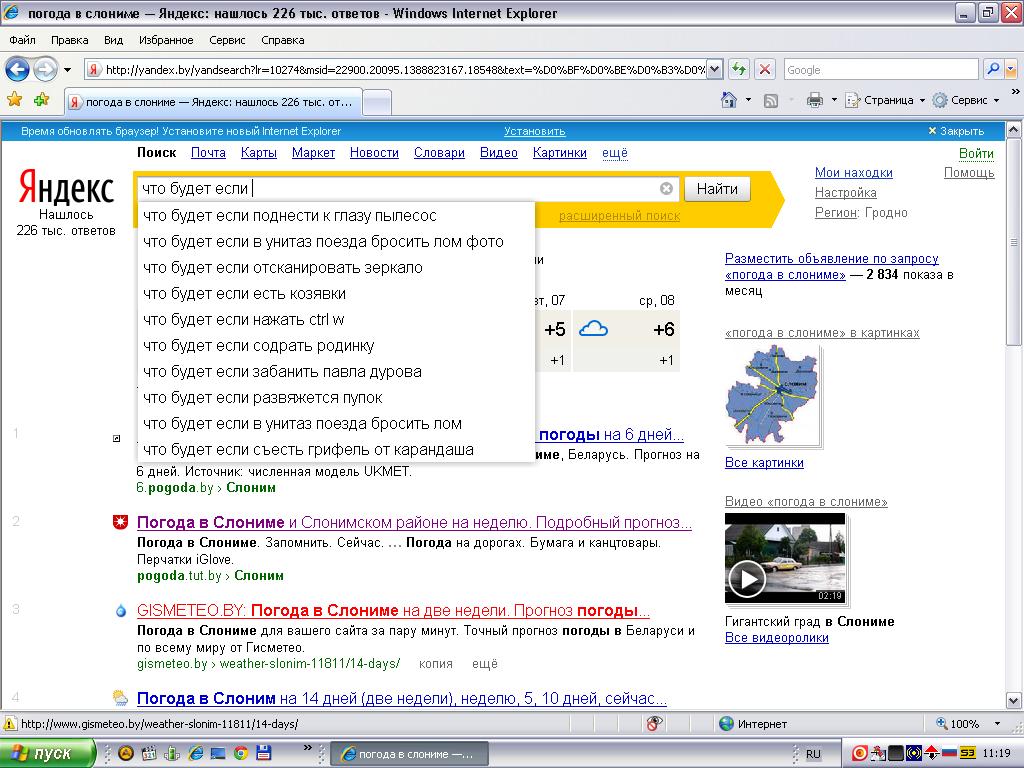The width and height of the screenshot is (1024, 768).
Task: Refresh the page using the green arrows icon
Action: tap(739, 69)
